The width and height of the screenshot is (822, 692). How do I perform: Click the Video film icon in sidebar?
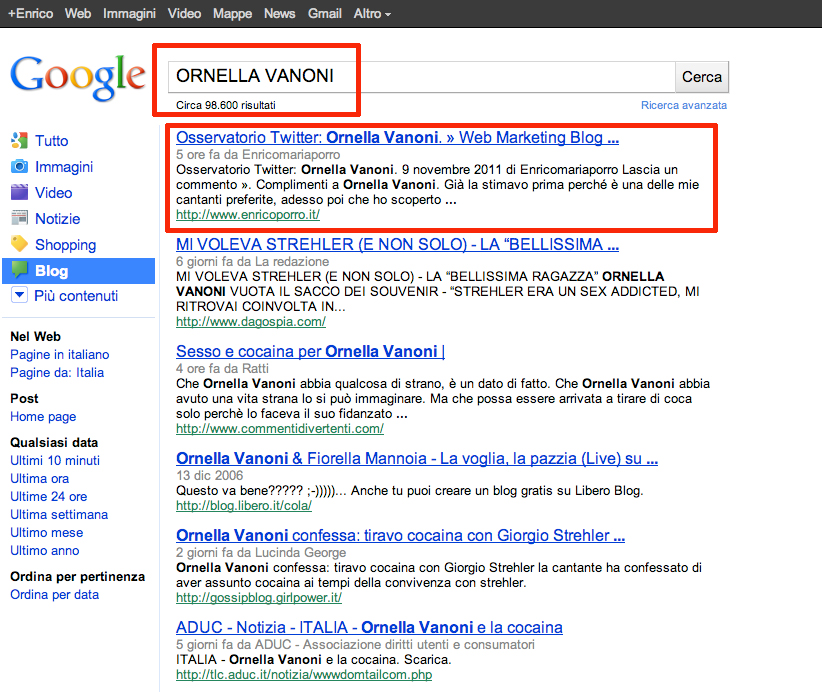click(x=19, y=192)
